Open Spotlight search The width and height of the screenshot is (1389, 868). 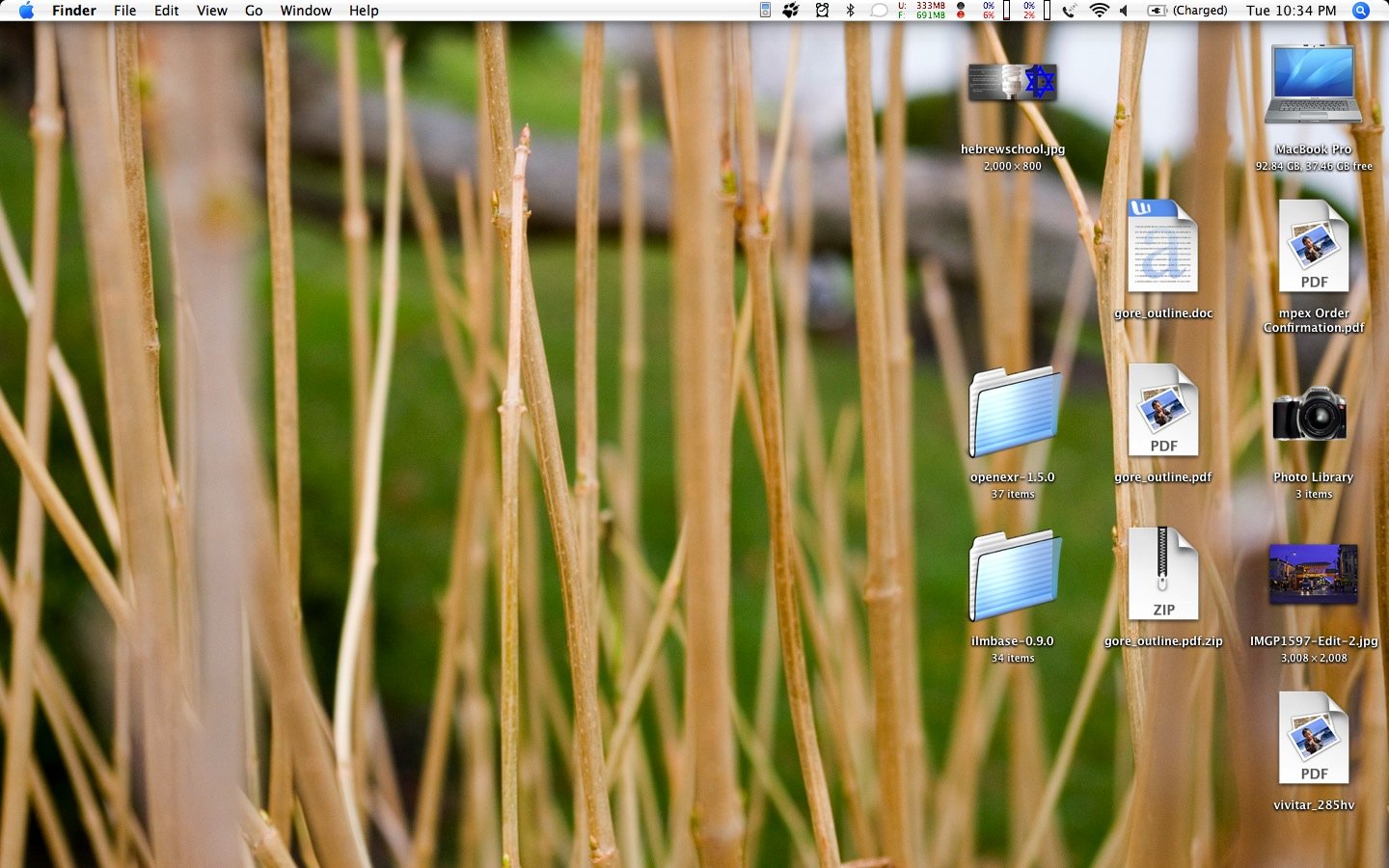point(1361,11)
